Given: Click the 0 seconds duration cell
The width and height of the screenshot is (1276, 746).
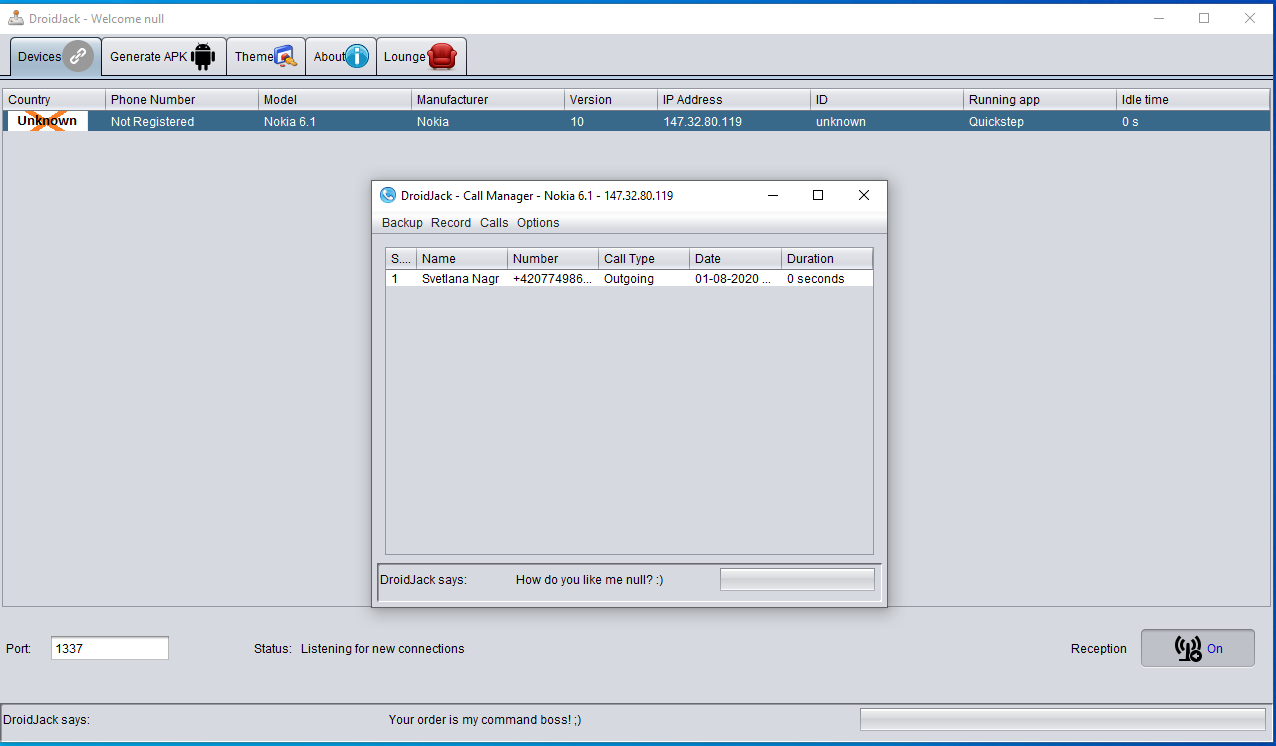Looking at the screenshot, I should click(827, 279).
